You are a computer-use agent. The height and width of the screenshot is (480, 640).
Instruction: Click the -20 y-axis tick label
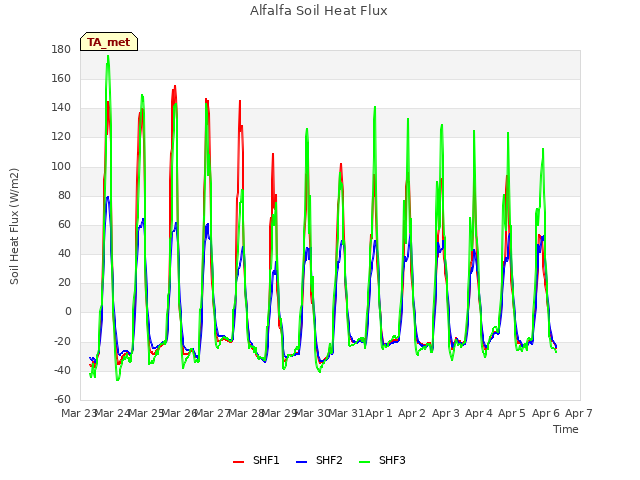pos(62,341)
